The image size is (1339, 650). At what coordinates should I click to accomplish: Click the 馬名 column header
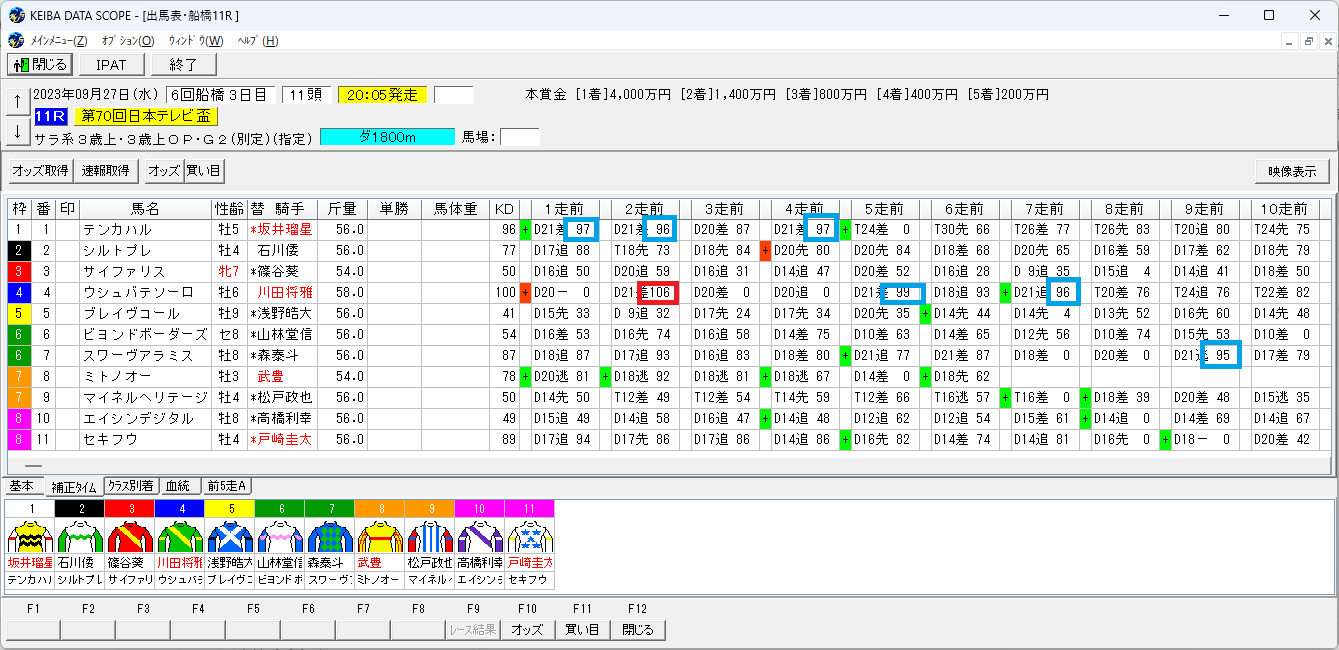point(145,209)
